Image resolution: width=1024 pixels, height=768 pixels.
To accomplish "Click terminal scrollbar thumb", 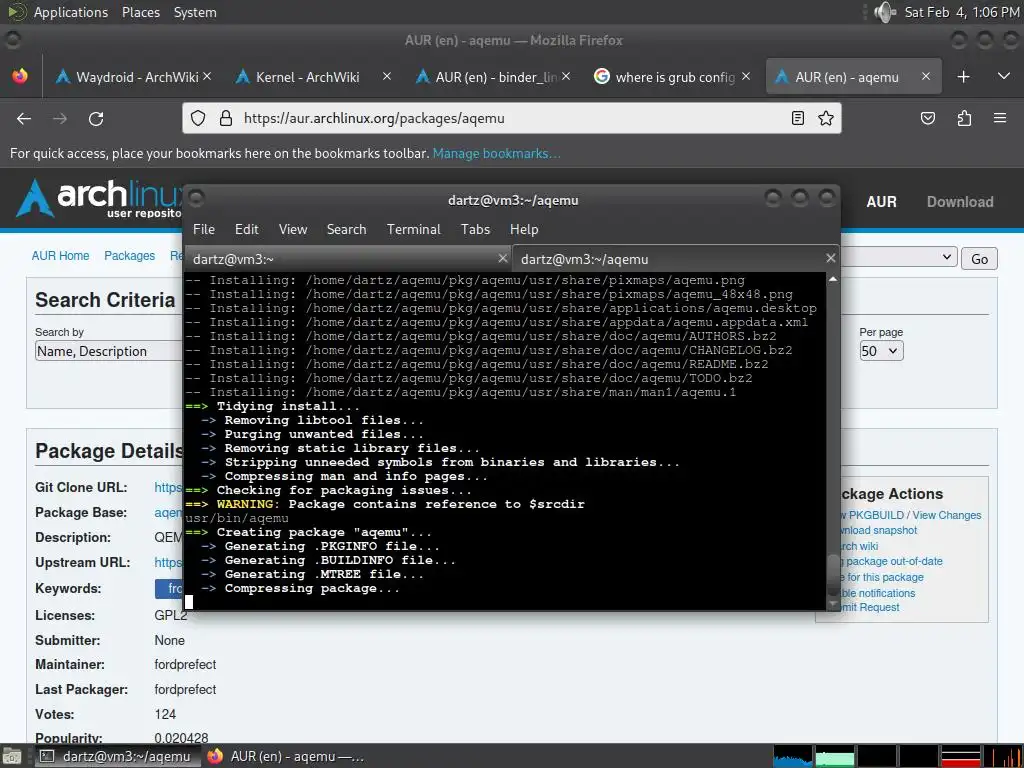I will (833, 573).
